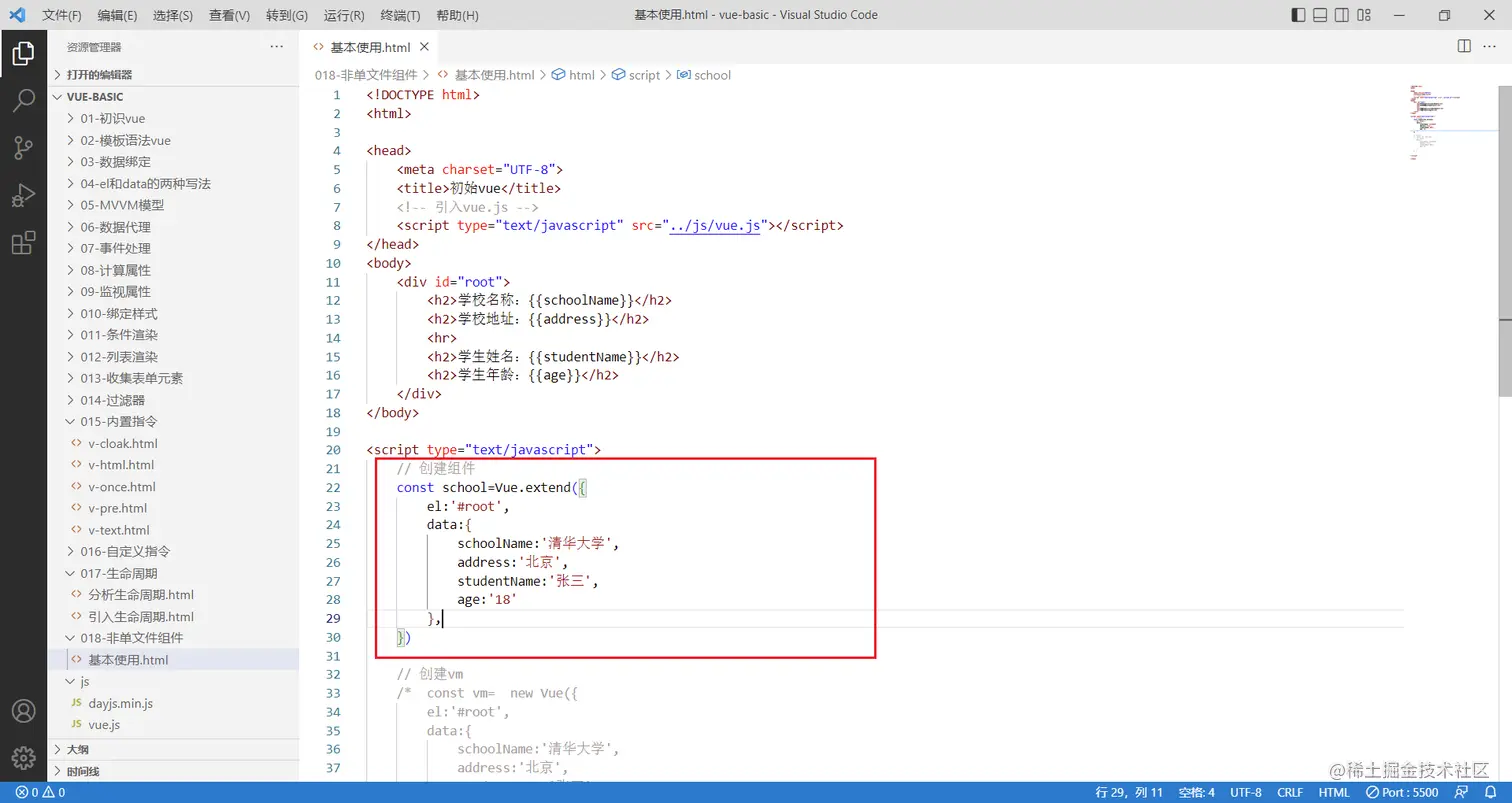This screenshot has width=1512, height=803.
Task: Open v-once.html file
Action: click(x=122, y=487)
